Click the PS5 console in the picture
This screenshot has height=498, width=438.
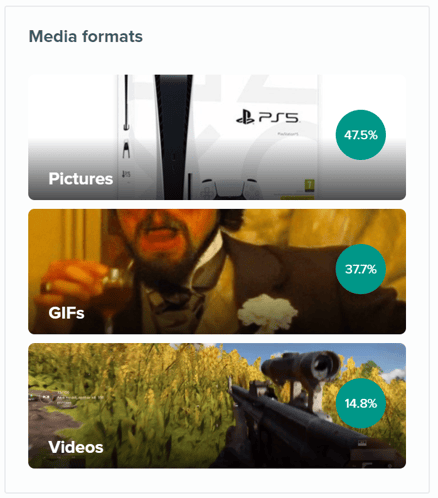(x=173, y=137)
